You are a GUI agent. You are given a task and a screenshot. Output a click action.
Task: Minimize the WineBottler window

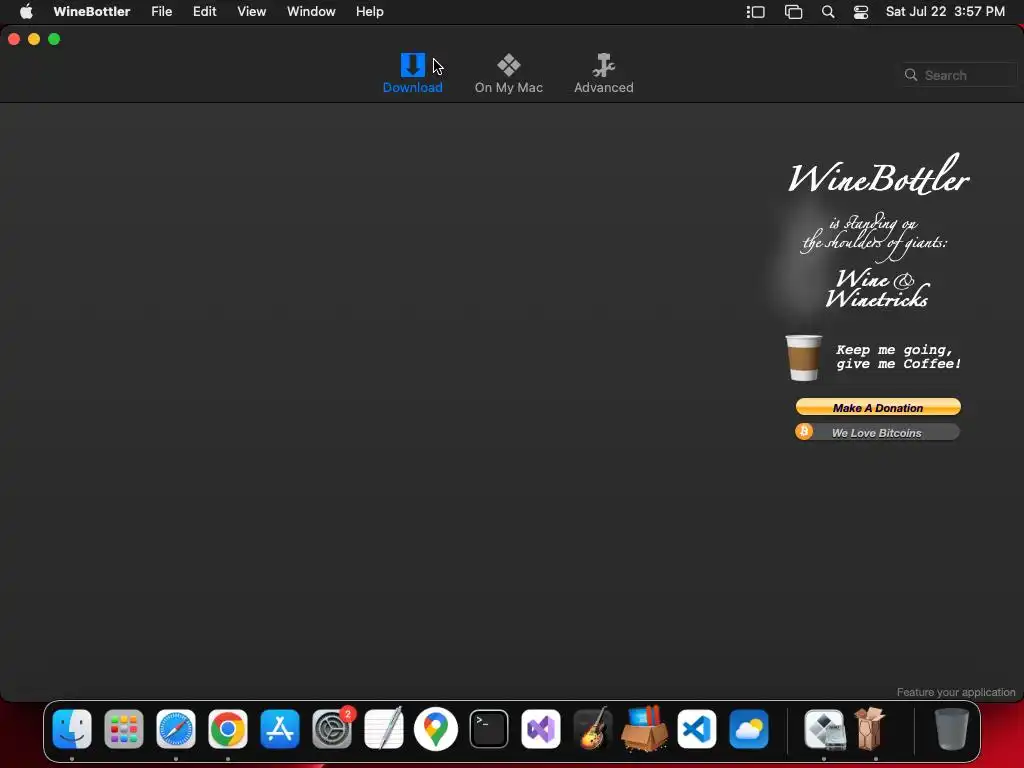pyautogui.click(x=34, y=39)
